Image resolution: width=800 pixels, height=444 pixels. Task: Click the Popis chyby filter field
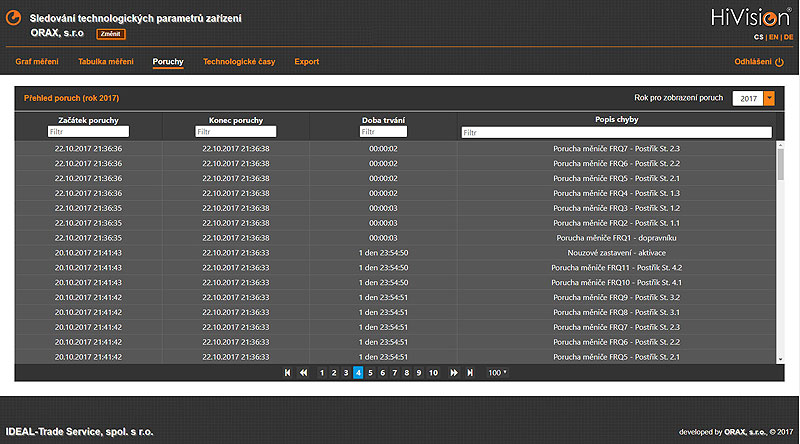pyautogui.click(x=616, y=132)
